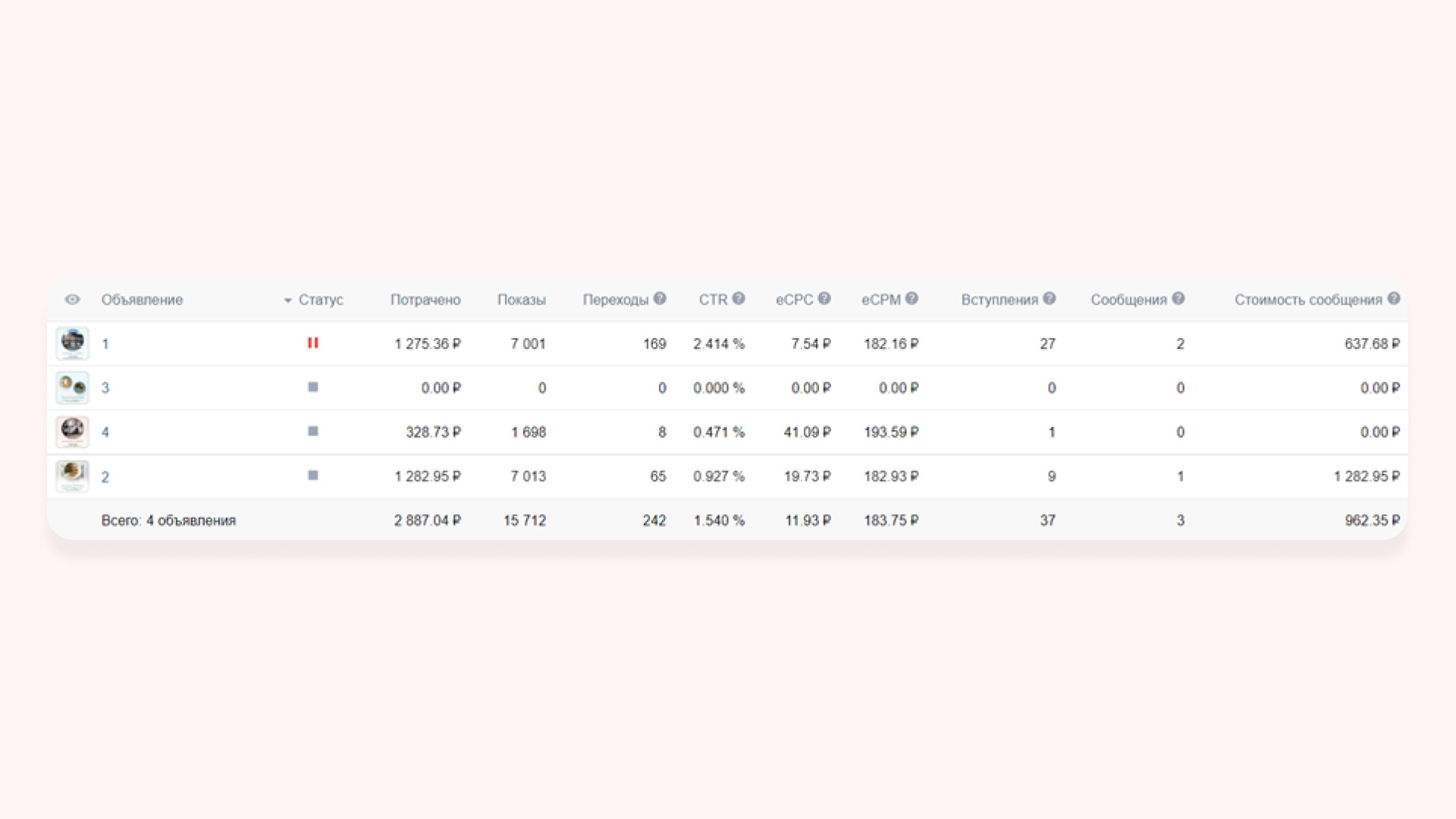
Task: Click the Объявление column header
Action: pos(142,300)
